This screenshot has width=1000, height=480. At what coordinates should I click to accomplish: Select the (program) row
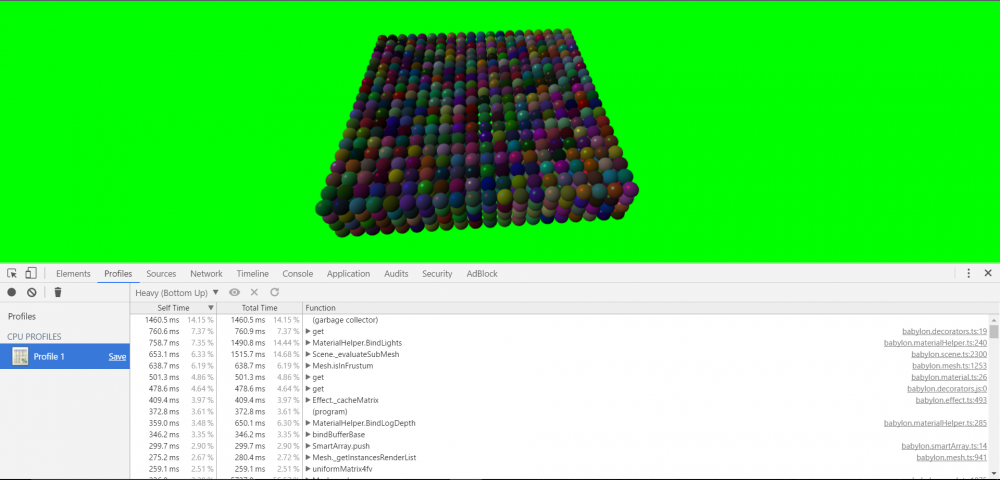(x=561, y=412)
